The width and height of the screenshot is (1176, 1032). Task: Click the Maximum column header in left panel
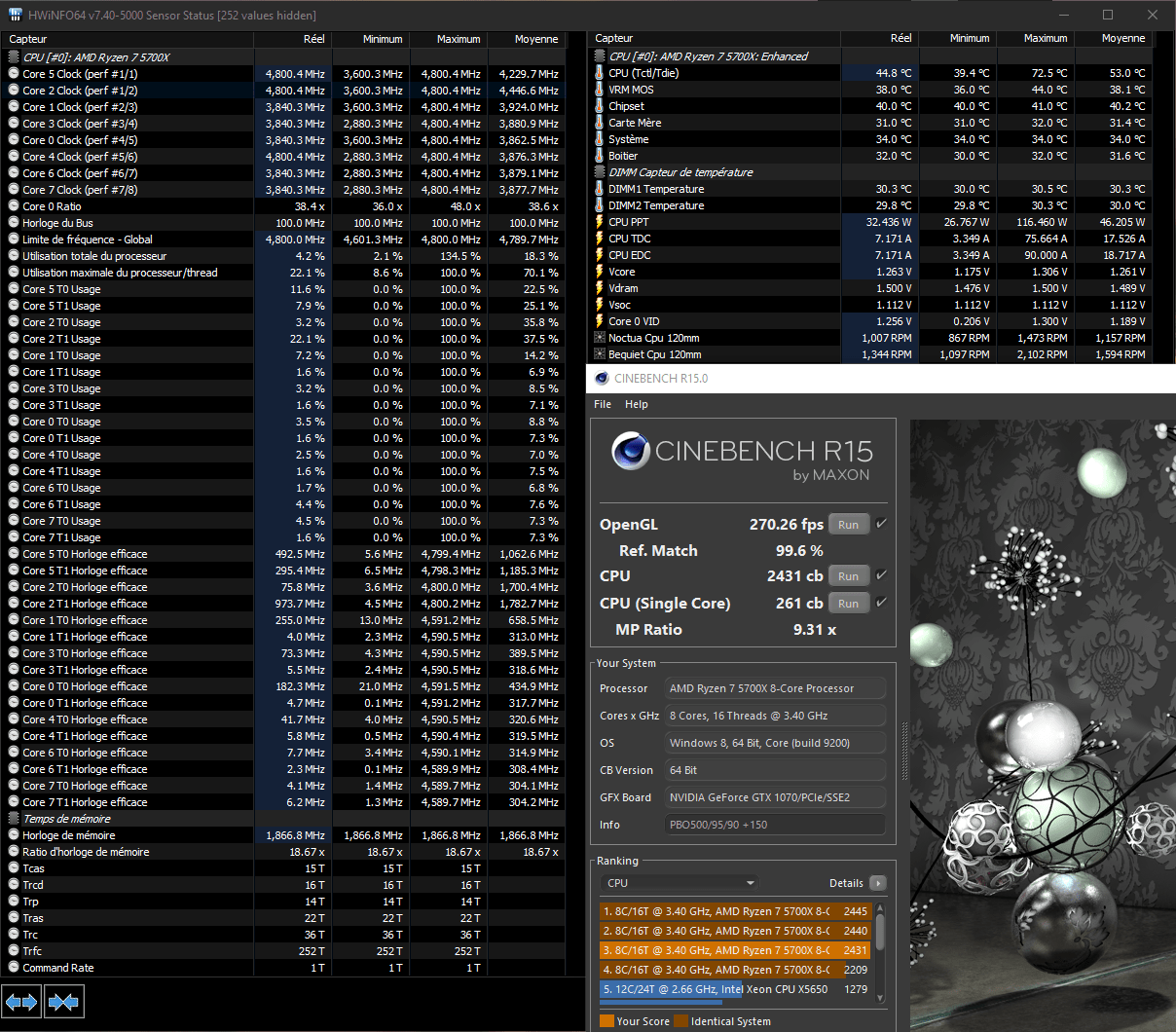448,39
